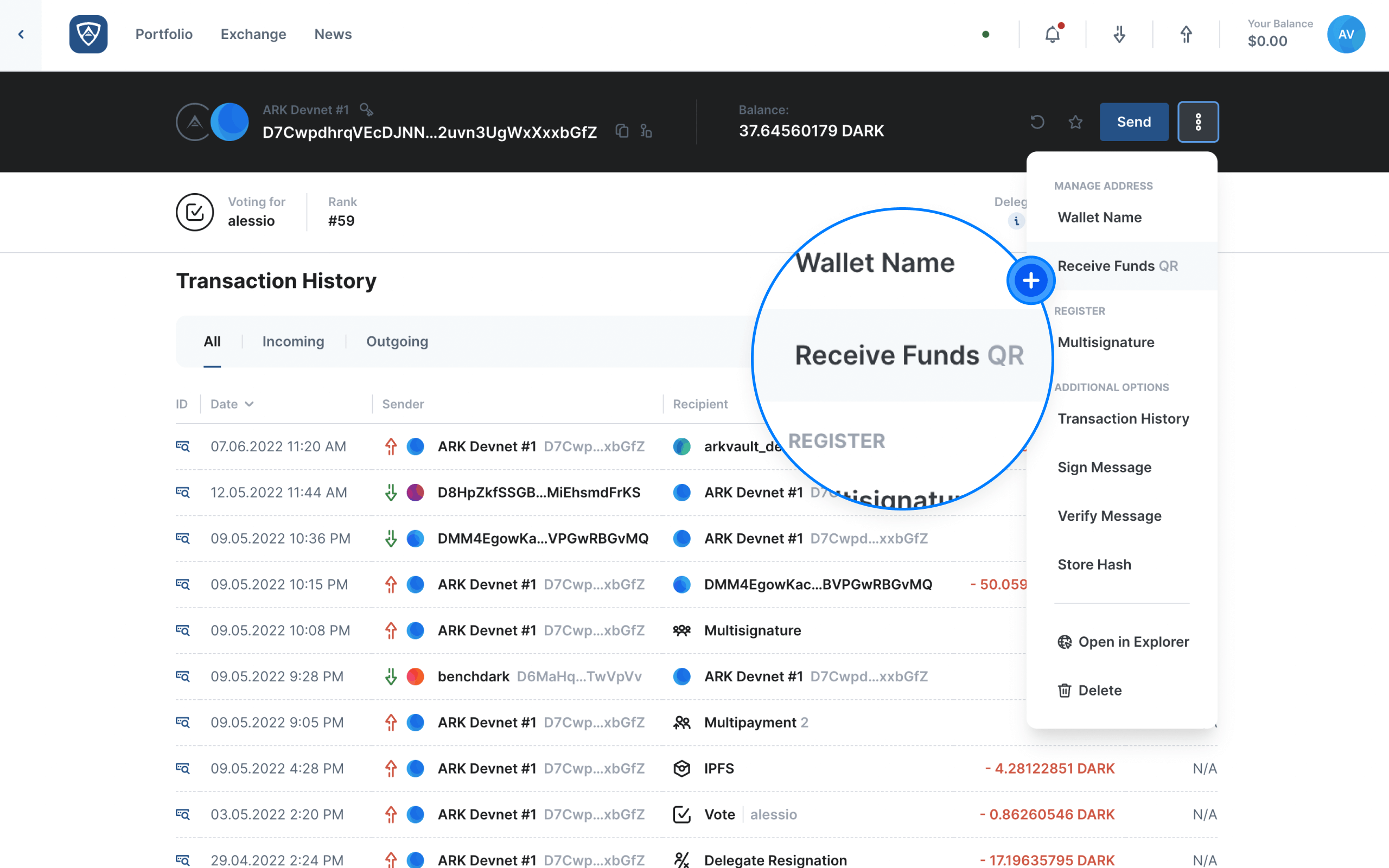Star this wallet as favorite
The width and height of the screenshot is (1389, 868).
click(1075, 122)
